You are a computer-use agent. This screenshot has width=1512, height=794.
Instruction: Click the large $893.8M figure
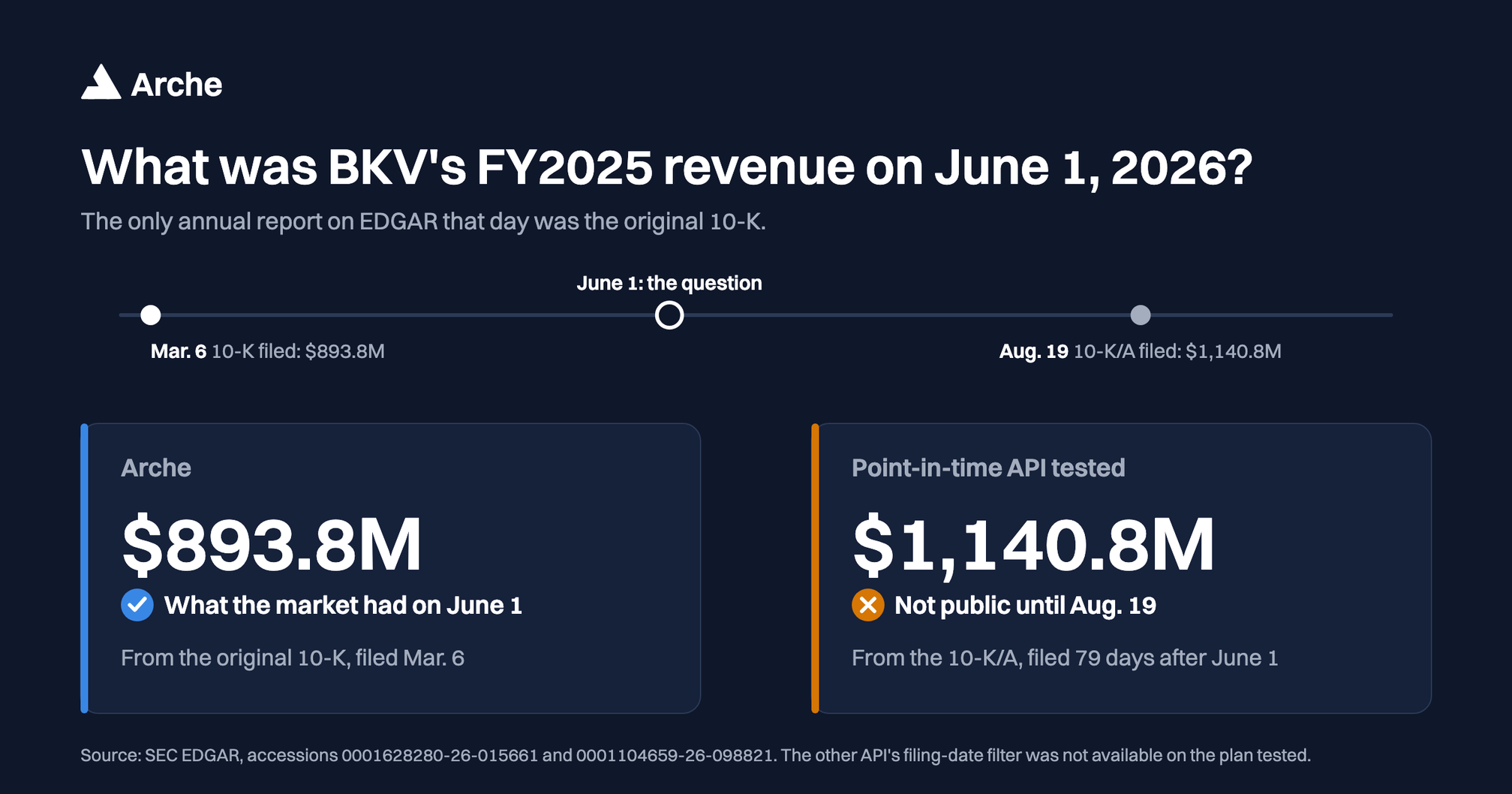[x=272, y=545]
